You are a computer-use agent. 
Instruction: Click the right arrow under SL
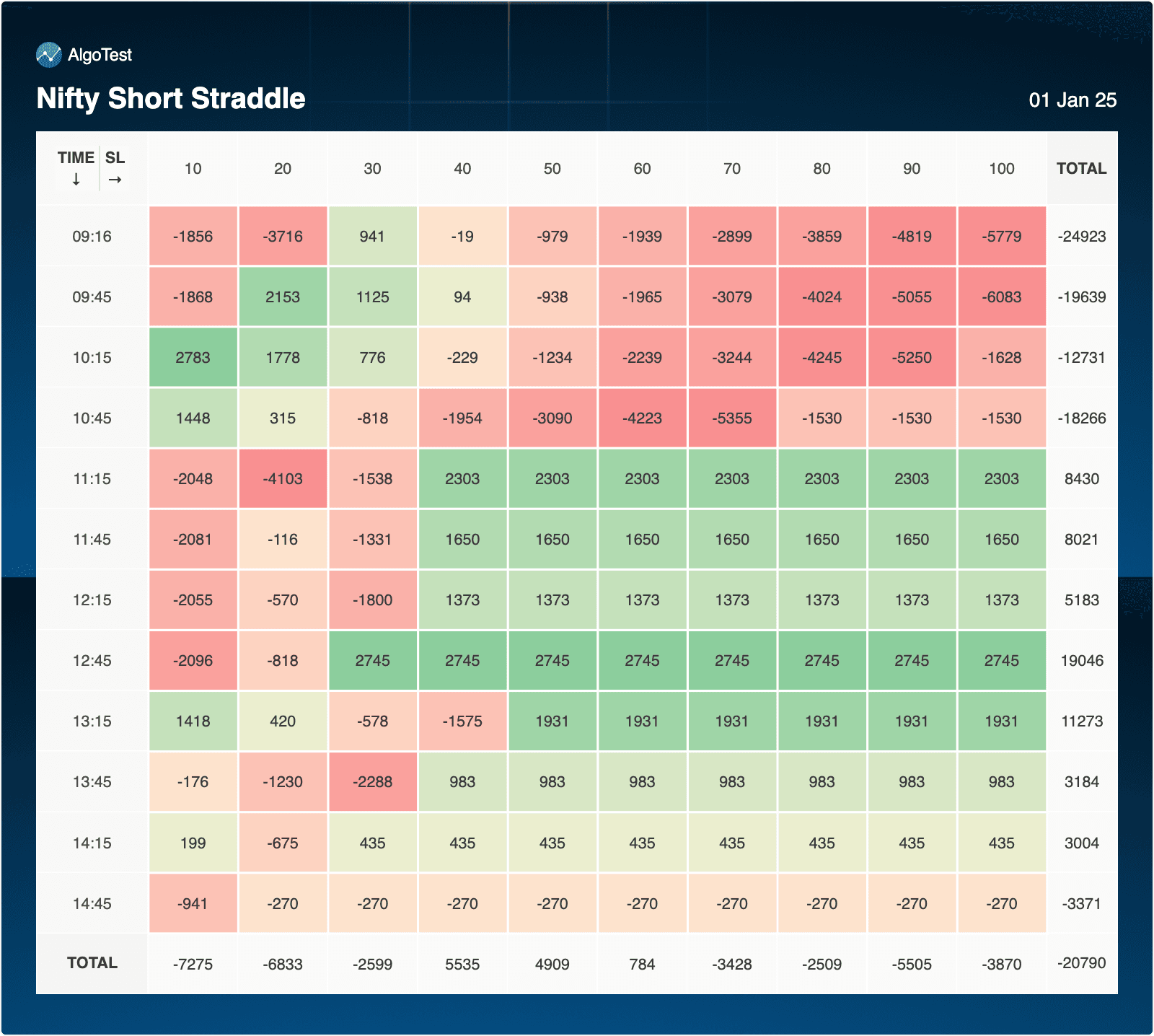click(x=115, y=180)
